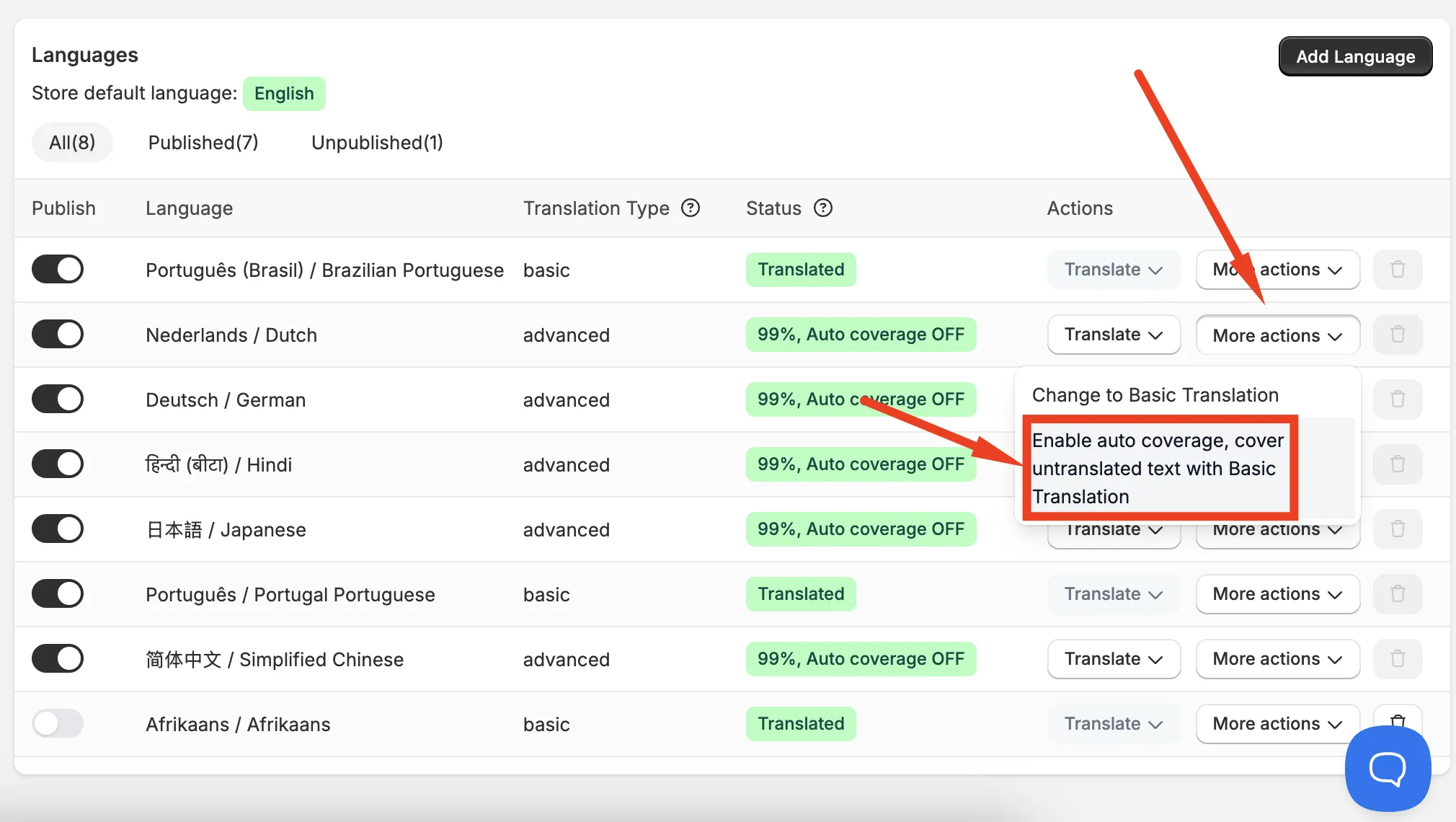Screen dimensions: 1456x822
Task: Switch to the Unpublished(1) filter tab
Action: [x=377, y=143]
